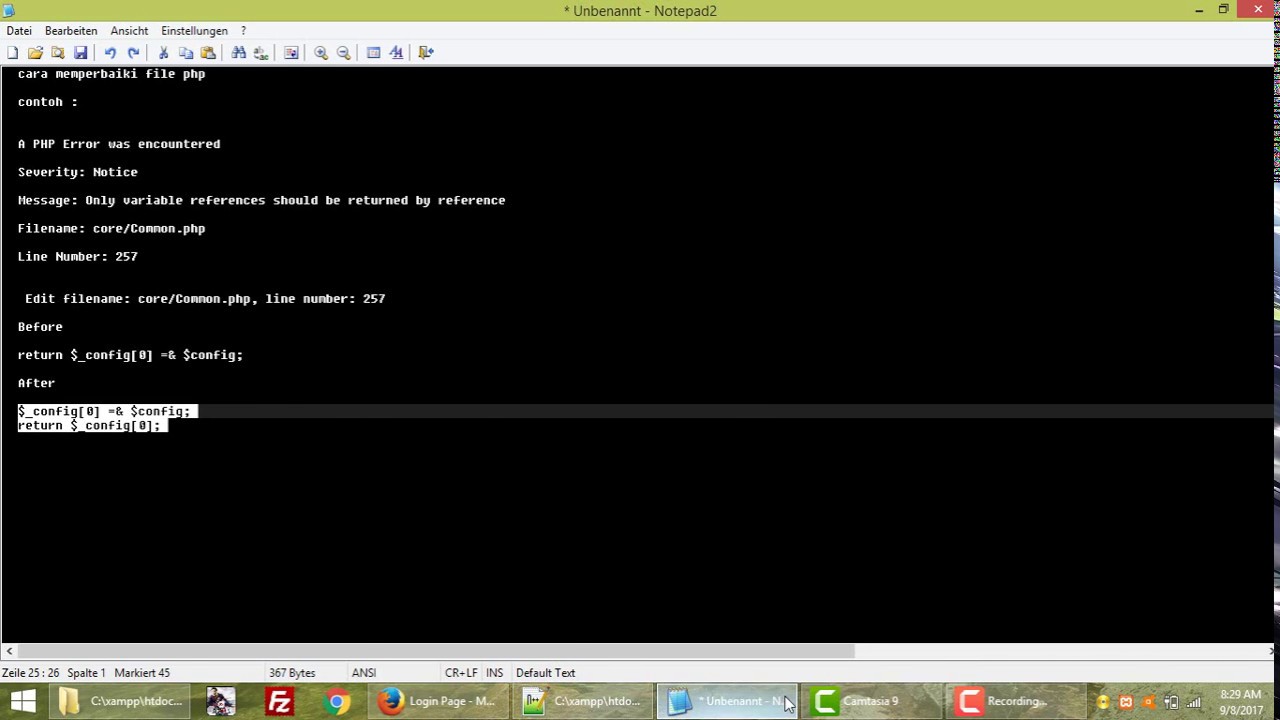Toggle INS insert mode in status bar
The height and width of the screenshot is (720, 1280).
pos(495,673)
